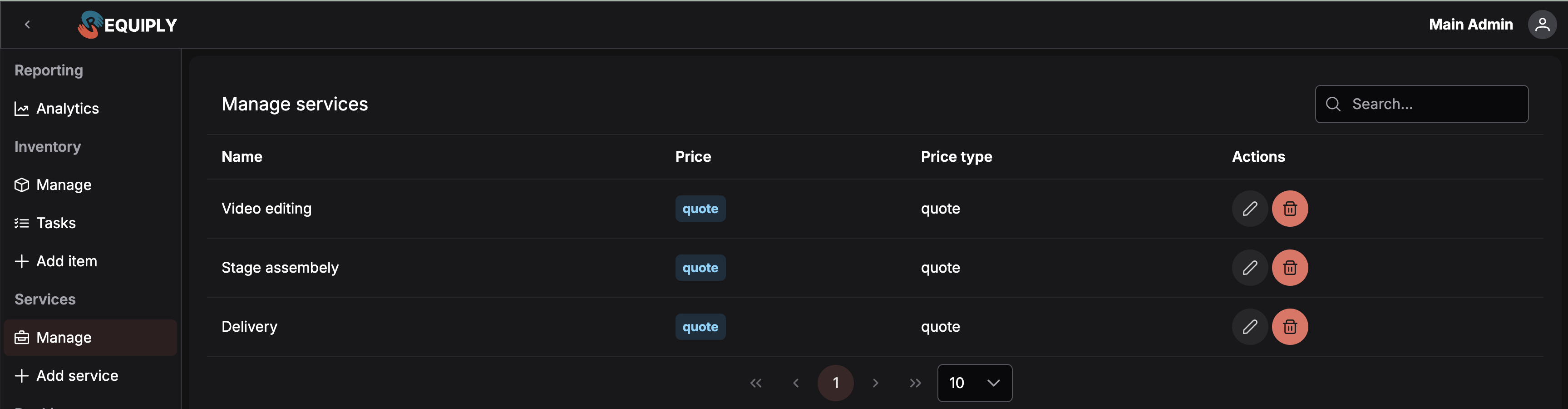Viewport: 1568px width, 409px height.
Task: Open the user profile avatar
Action: 1542,25
